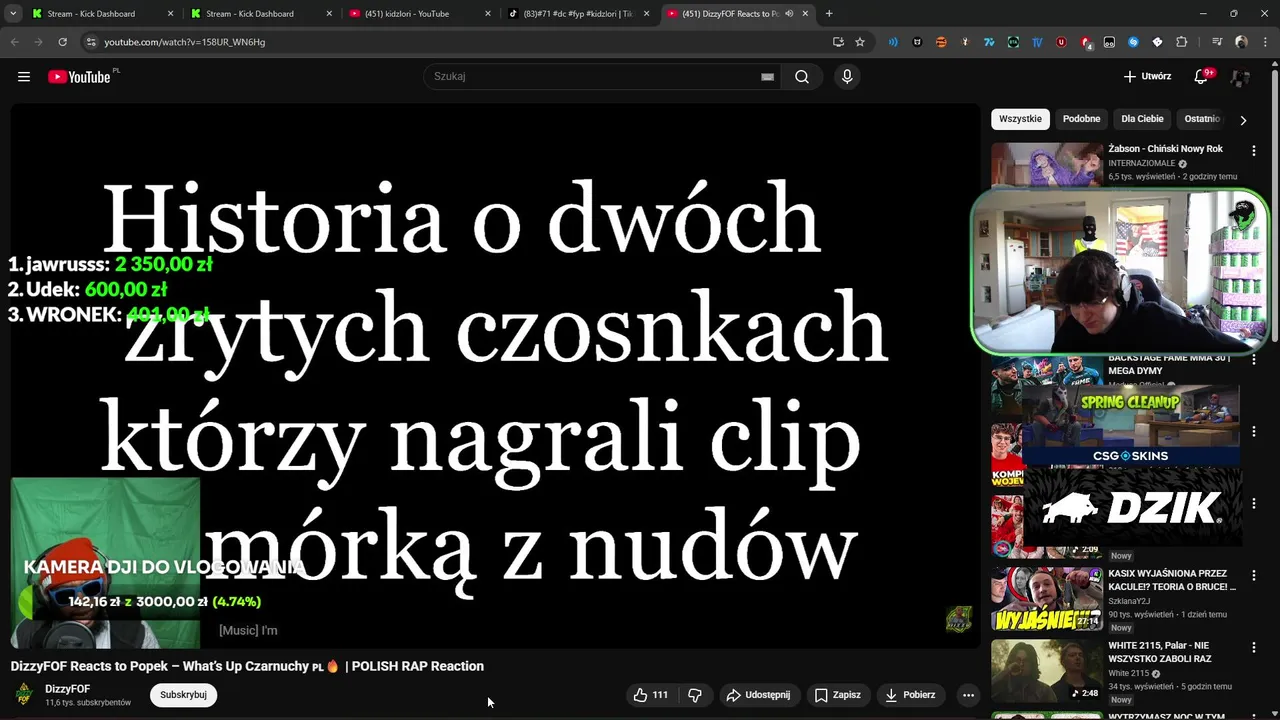Switch to the TikTok #kidzlori tab

point(579,14)
